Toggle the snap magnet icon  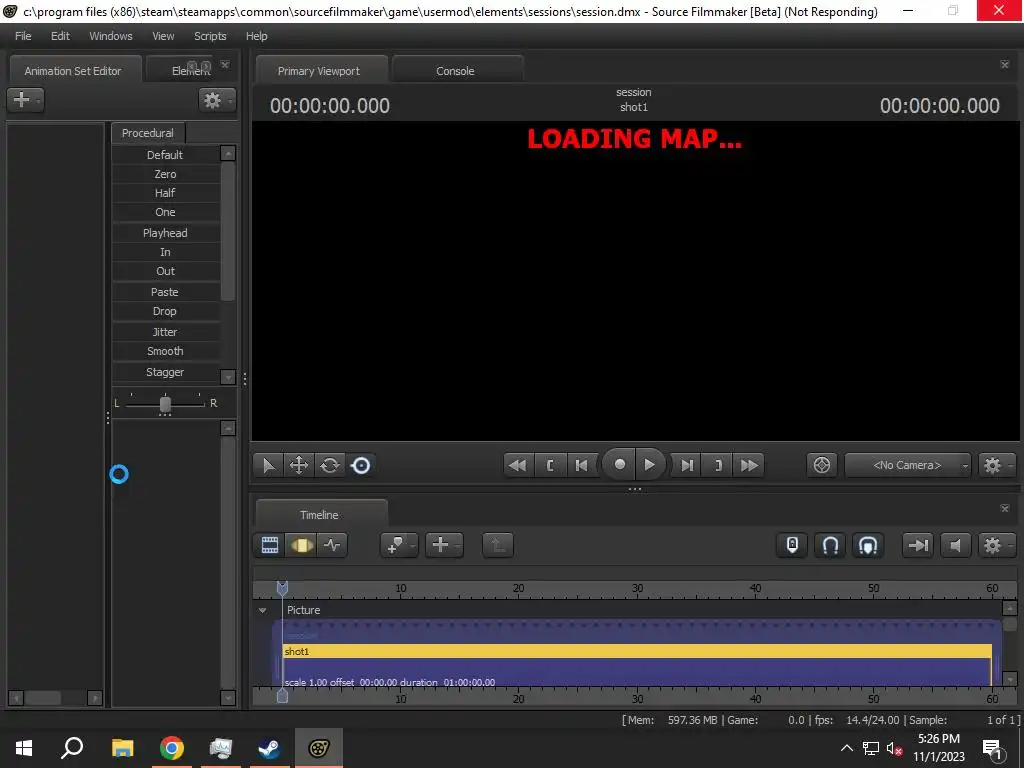click(x=830, y=545)
